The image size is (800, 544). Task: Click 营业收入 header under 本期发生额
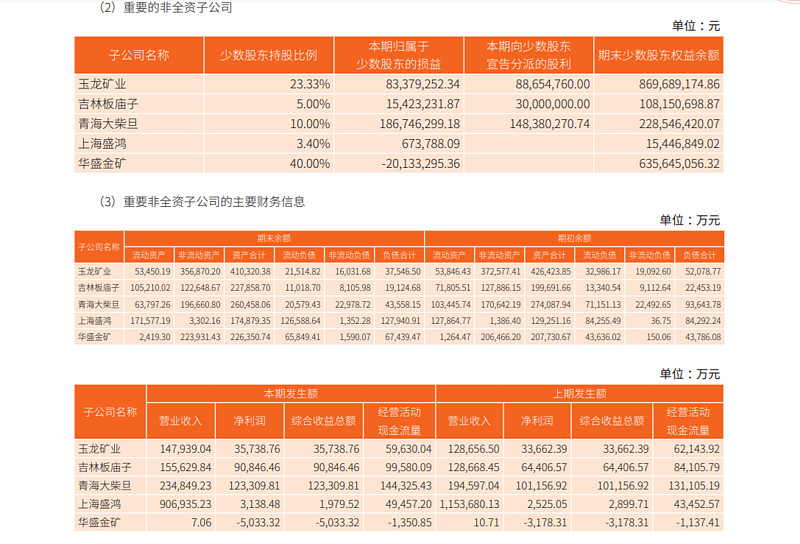181,421
